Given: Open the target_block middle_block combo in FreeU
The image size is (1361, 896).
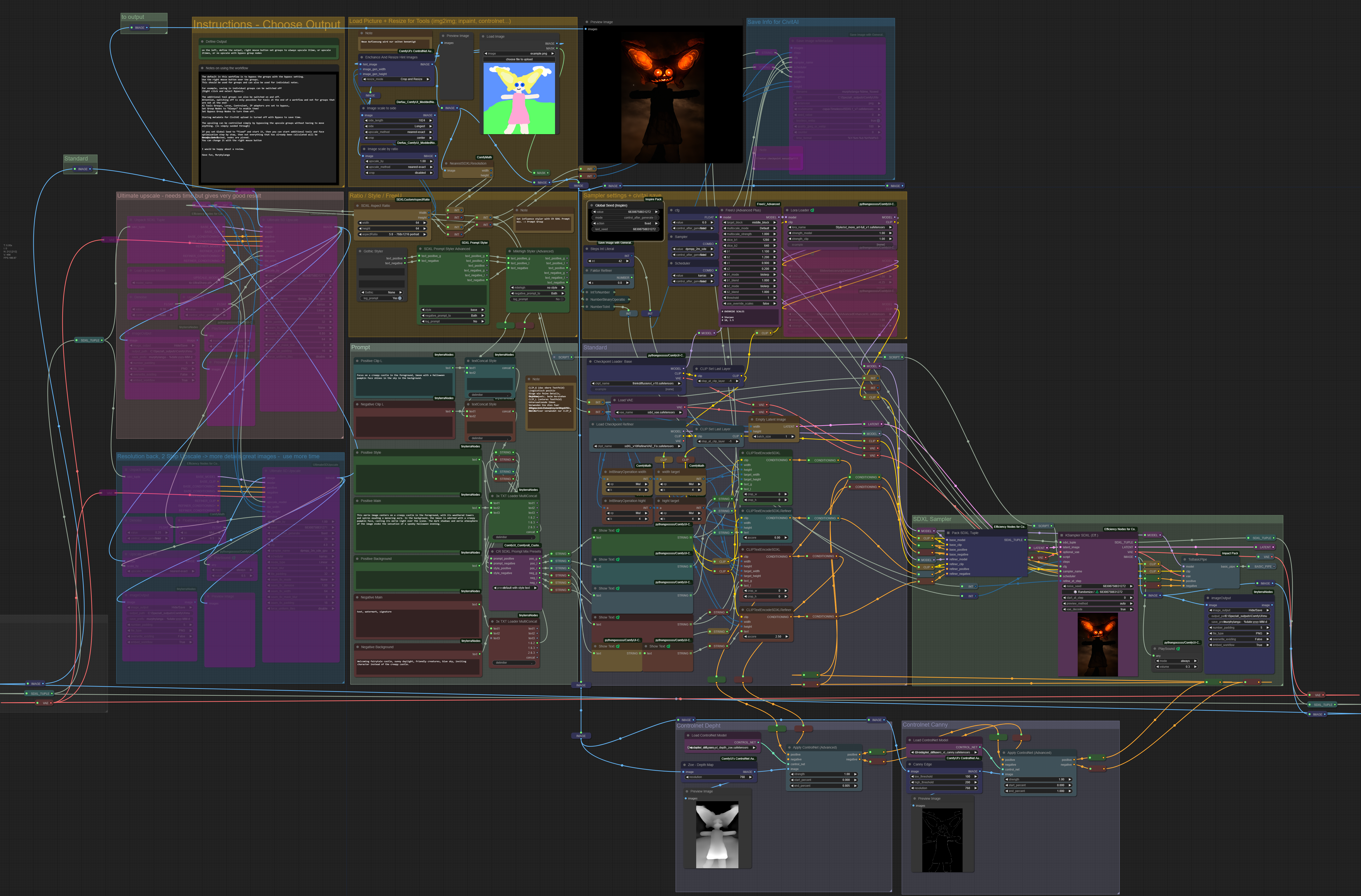Looking at the screenshot, I should coord(750,222).
